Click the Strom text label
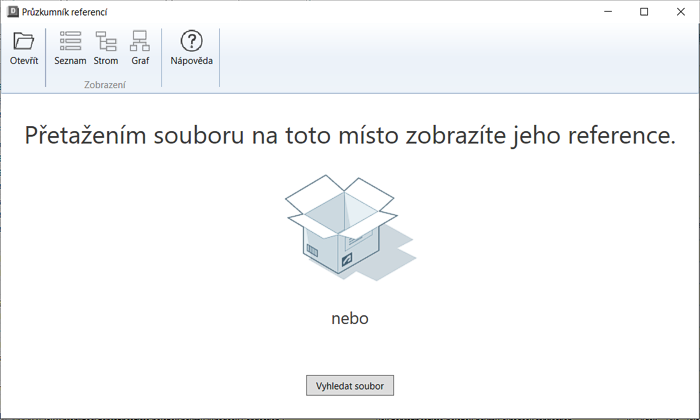This screenshot has height=420, width=700. [x=106, y=61]
